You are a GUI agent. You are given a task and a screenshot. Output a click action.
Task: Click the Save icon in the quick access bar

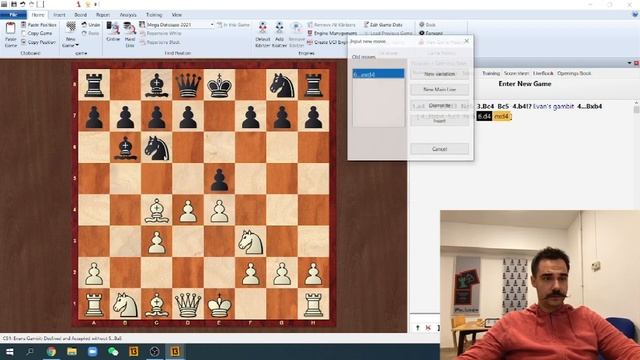click(13, 4)
